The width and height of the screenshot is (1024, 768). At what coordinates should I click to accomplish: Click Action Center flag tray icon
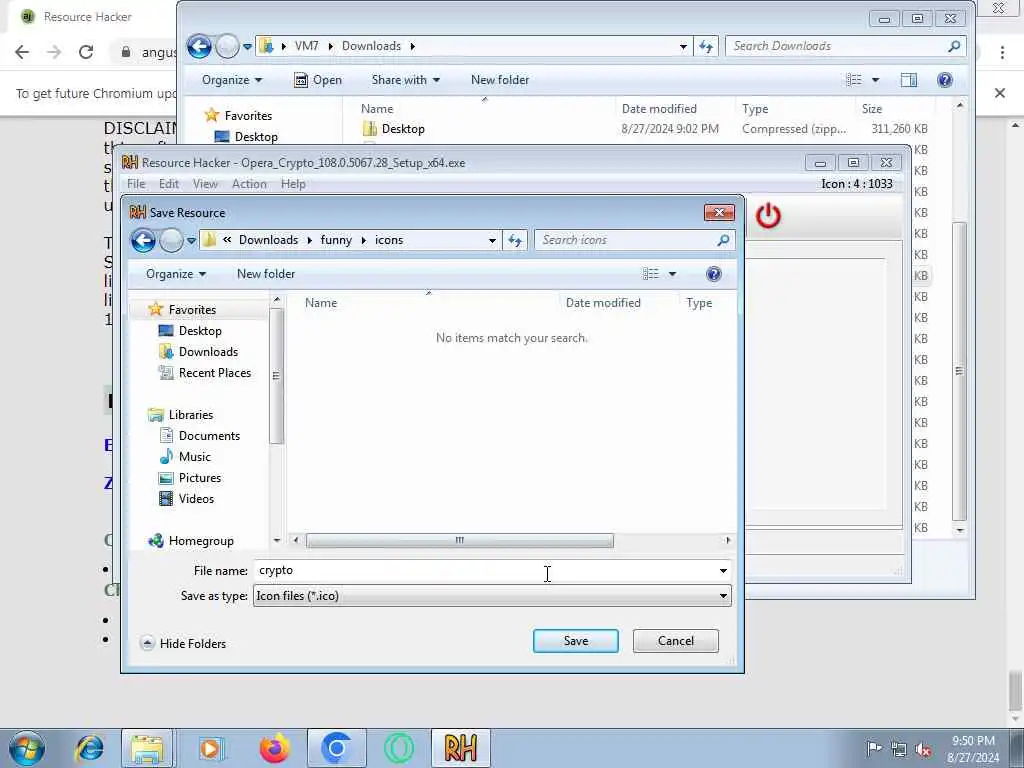tap(874, 749)
